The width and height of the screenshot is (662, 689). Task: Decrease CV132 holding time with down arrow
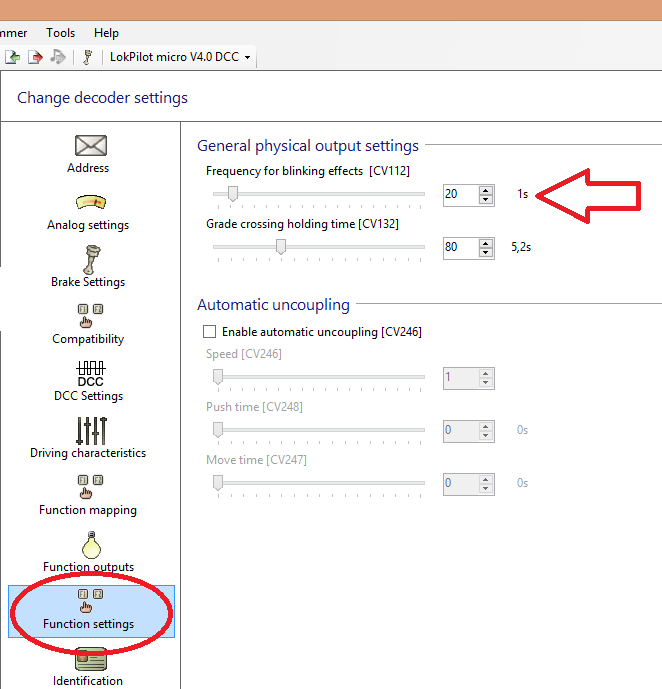(485, 253)
